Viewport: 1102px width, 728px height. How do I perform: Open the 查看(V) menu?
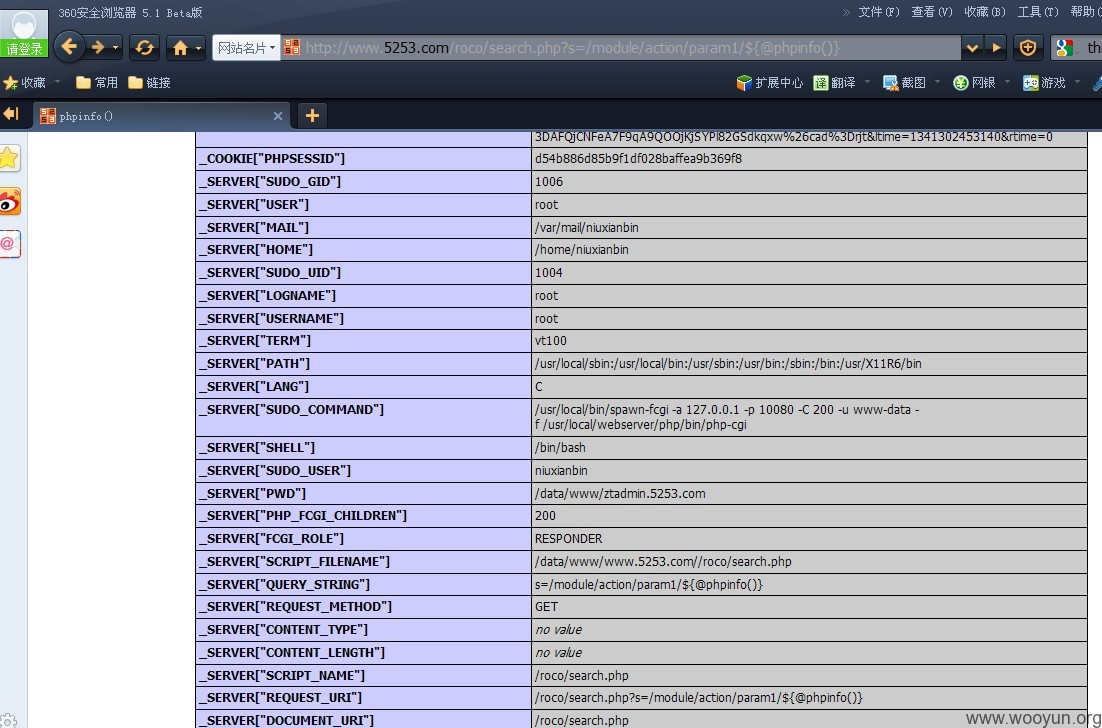[932, 12]
